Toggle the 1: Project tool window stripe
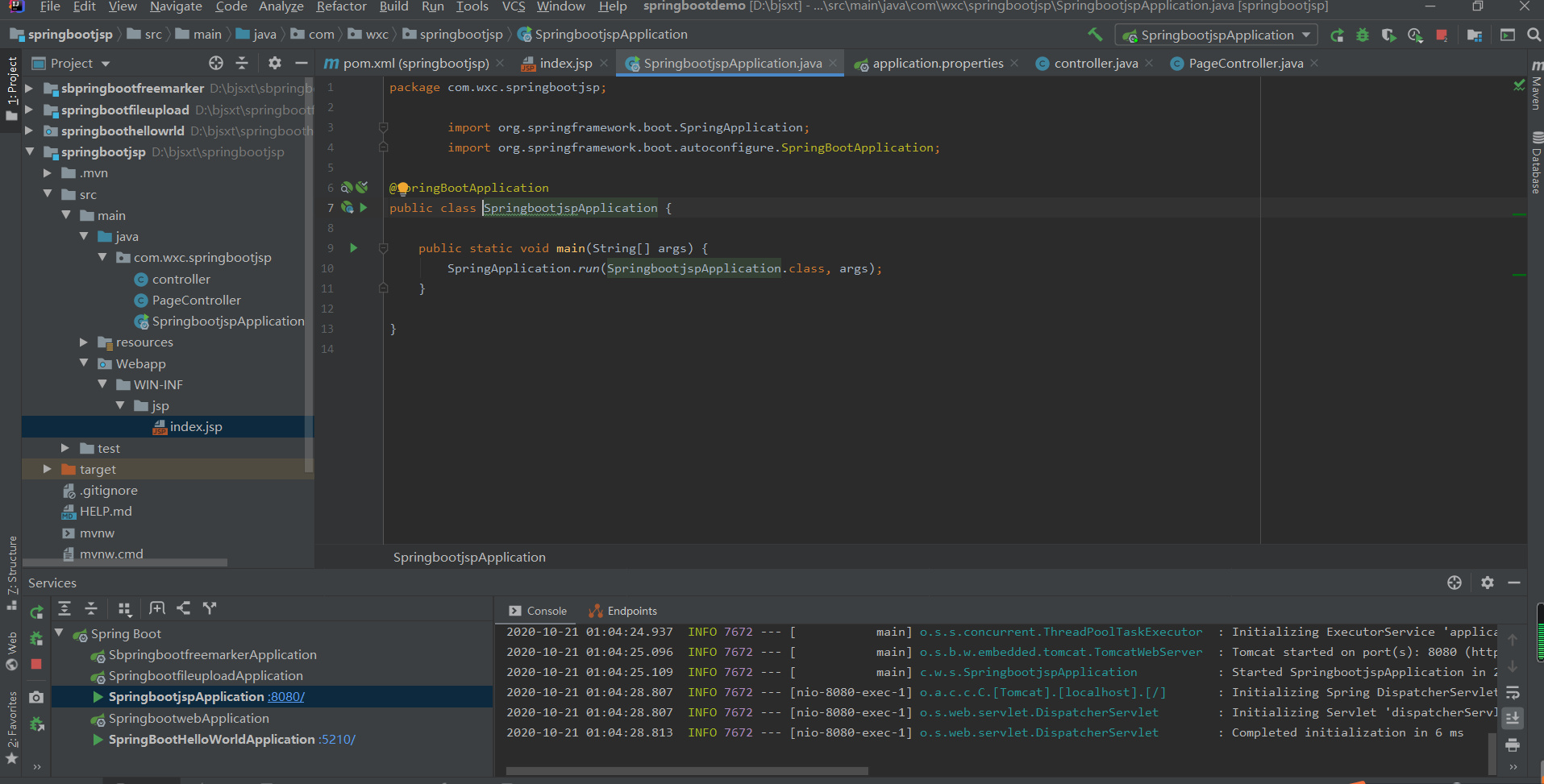This screenshot has width=1544, height=784. tap(11, 89)
